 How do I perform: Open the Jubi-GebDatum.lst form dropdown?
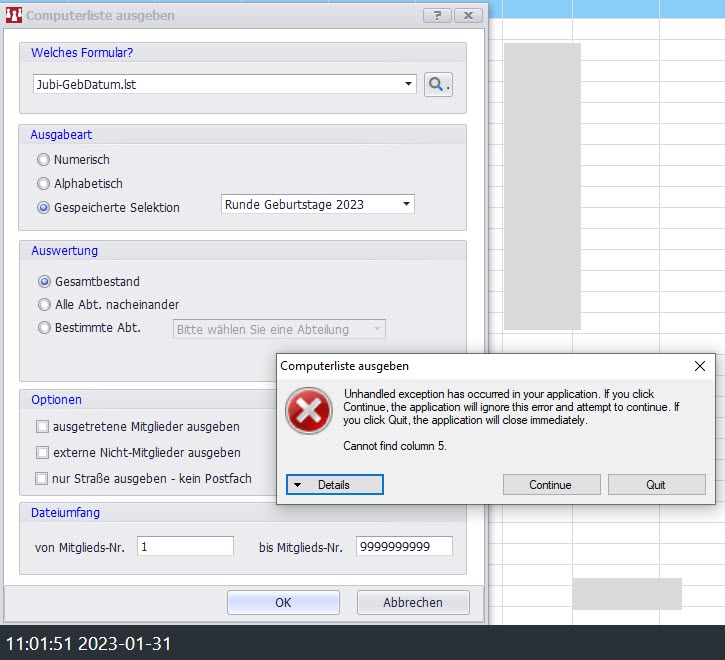pyautogui.click(x=409, y=85)
